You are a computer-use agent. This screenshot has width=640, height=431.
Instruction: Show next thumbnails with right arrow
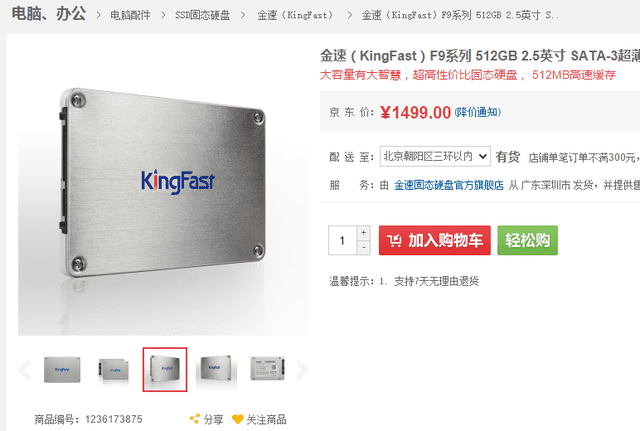(x=302, y=370)
